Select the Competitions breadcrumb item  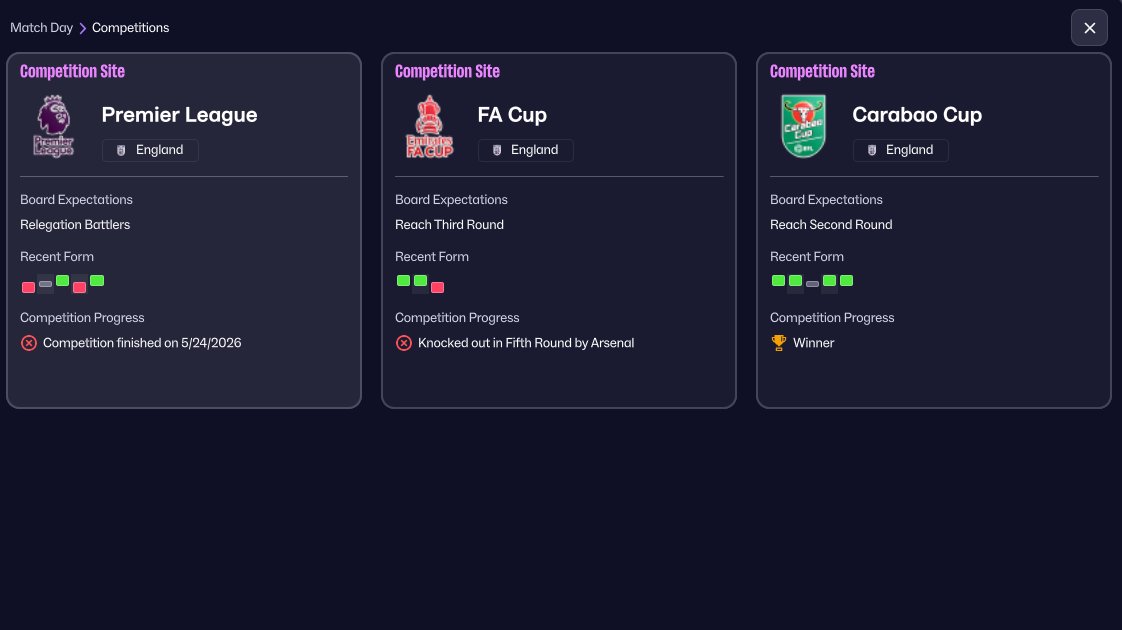(x=130, y=28)
